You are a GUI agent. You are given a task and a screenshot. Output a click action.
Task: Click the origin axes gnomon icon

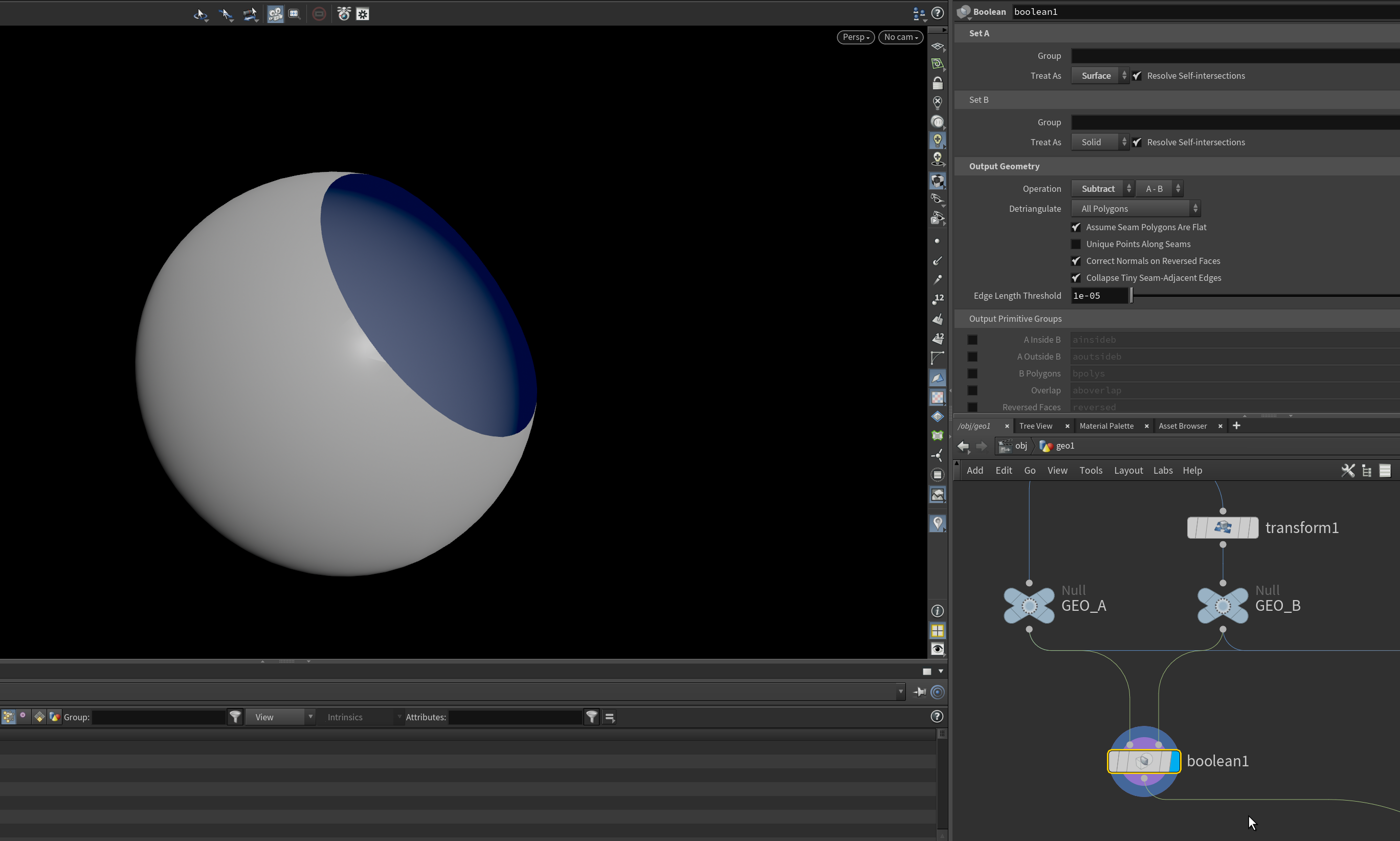point(937,456)
